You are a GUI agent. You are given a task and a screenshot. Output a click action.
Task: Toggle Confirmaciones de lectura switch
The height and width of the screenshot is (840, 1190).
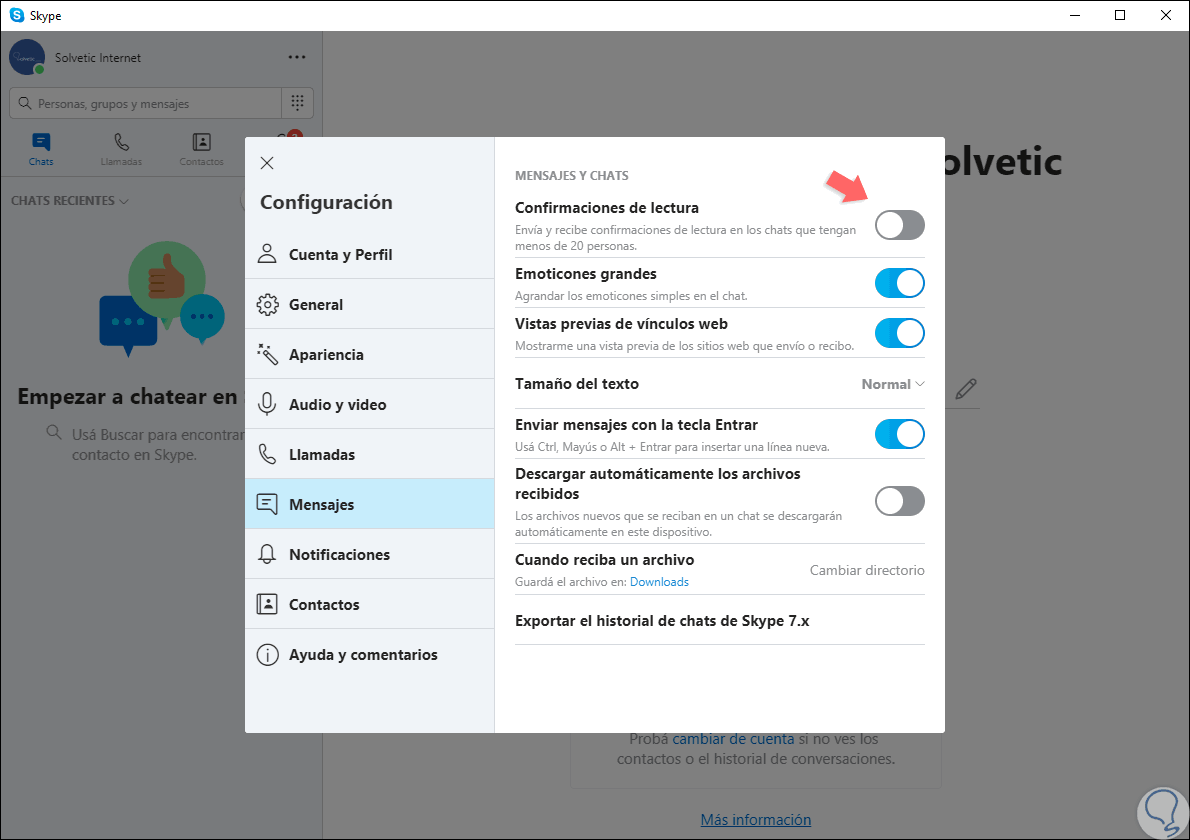coord(899,225)
